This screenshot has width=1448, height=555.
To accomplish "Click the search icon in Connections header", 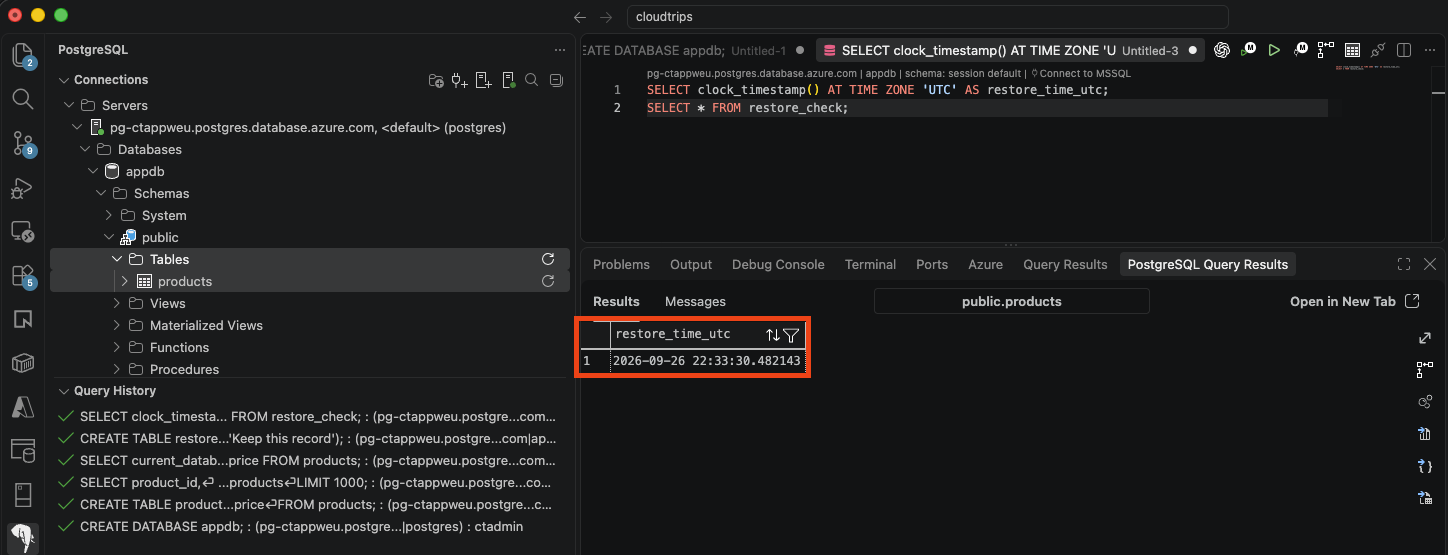I will coord(532,80).
